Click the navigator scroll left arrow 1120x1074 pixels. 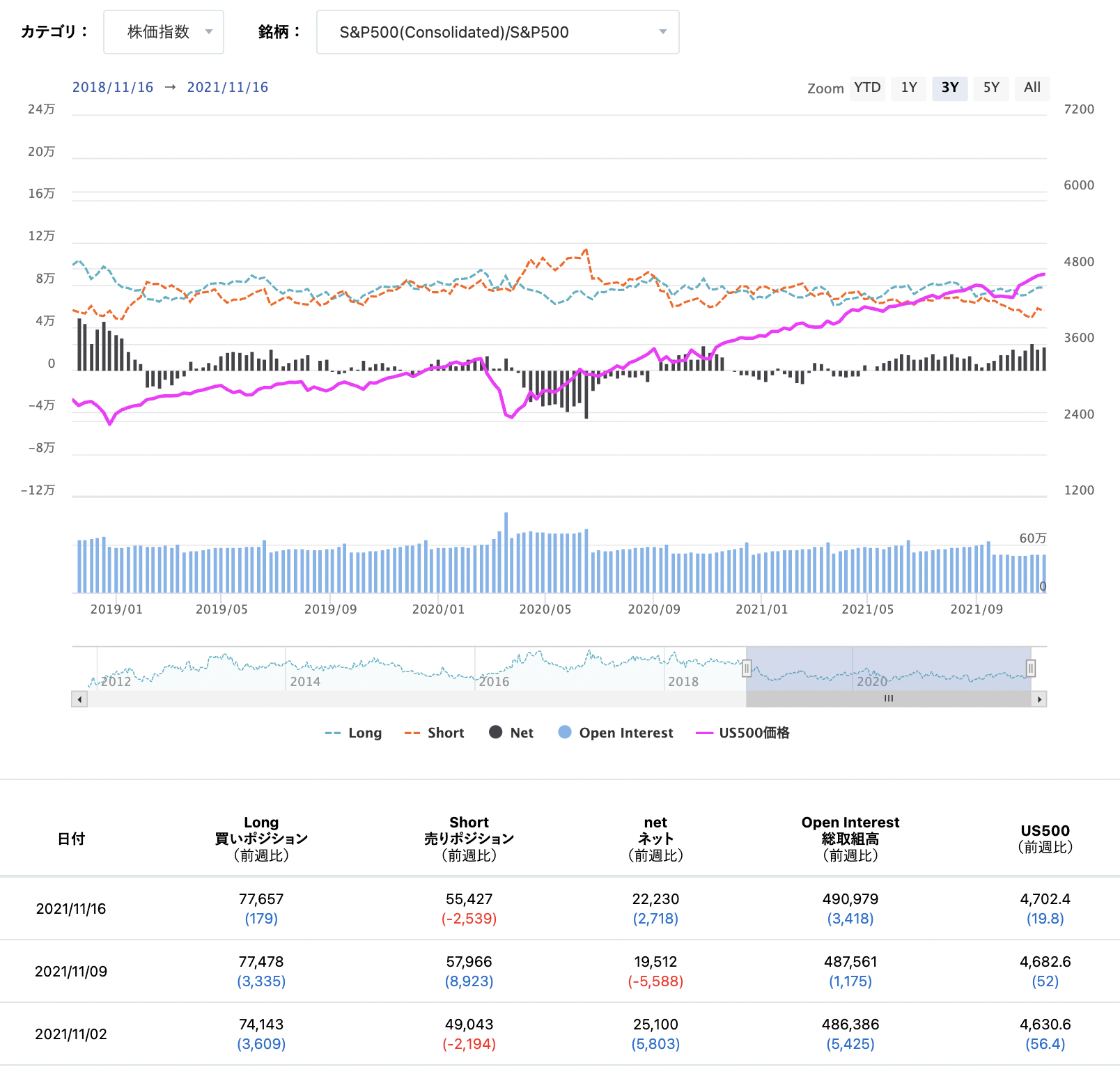pos(79,699)
